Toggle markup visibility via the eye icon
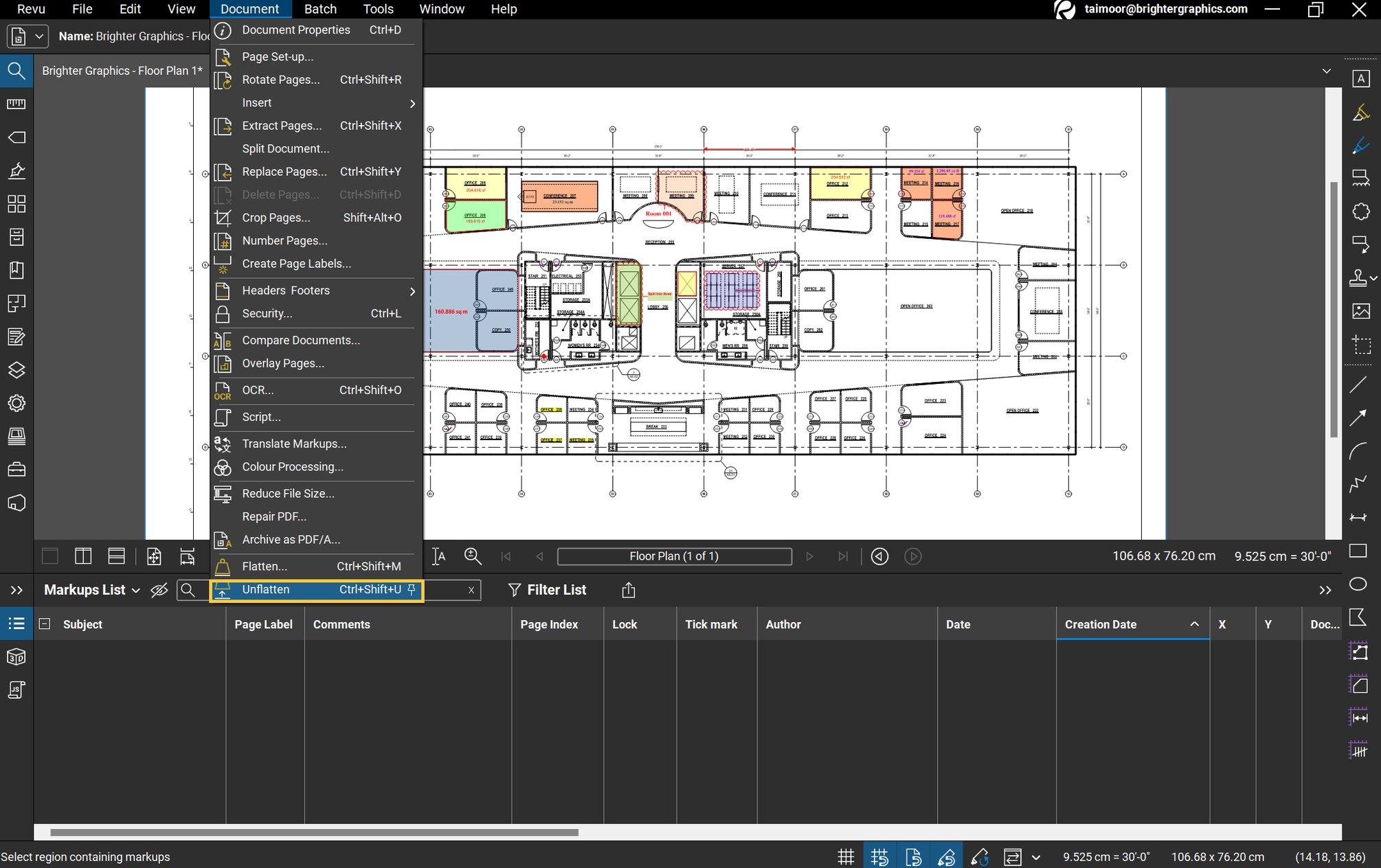The height and width of the screenshot is (868, 1381). [159, 590]
